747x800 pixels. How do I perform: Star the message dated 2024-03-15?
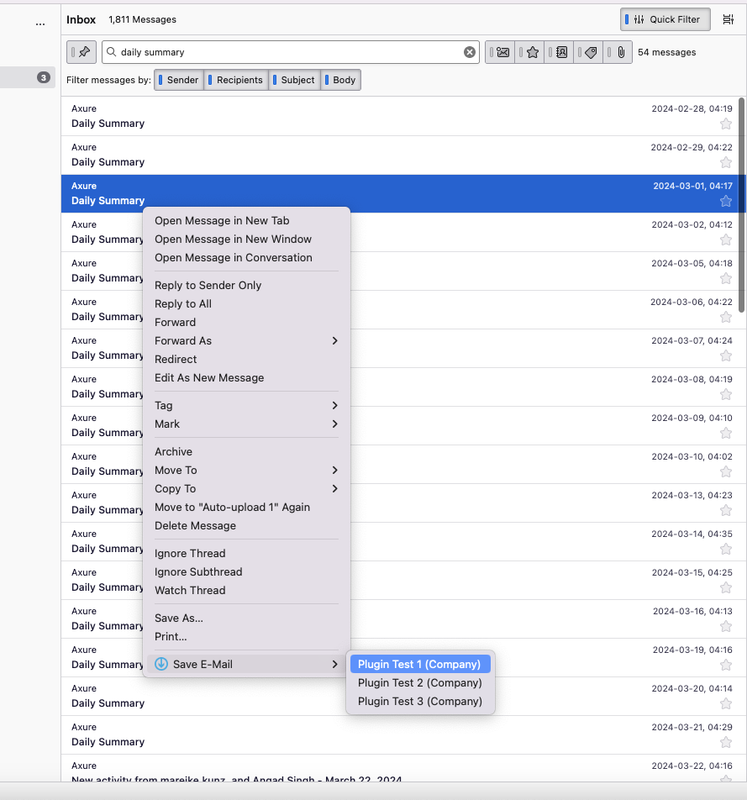click(726, 588)
